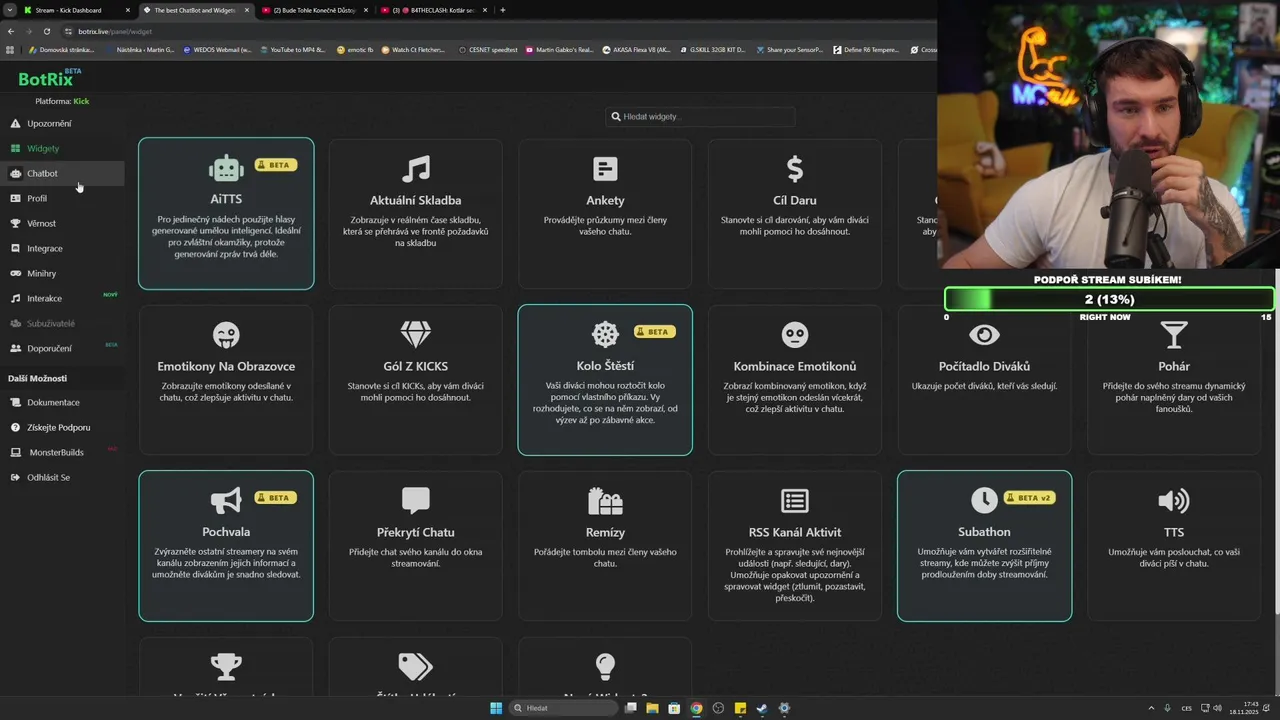The image size is (1280, 720).
Task: Click the Aktuální Skladba music note icon
Action: coord(415,168)
